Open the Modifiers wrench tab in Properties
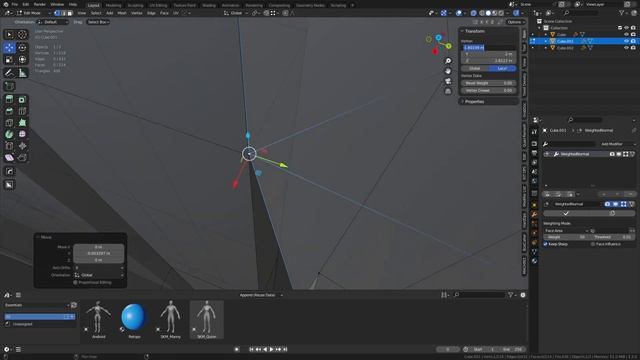This screenshot has height=360, width=640. (x=534, y=214)
